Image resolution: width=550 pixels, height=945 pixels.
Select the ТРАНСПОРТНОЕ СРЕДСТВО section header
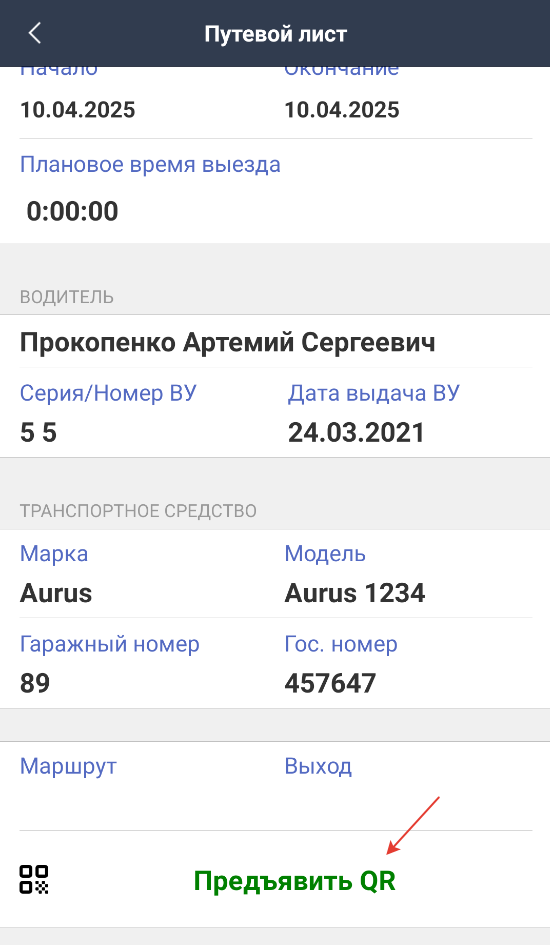(x=139, y=511)
